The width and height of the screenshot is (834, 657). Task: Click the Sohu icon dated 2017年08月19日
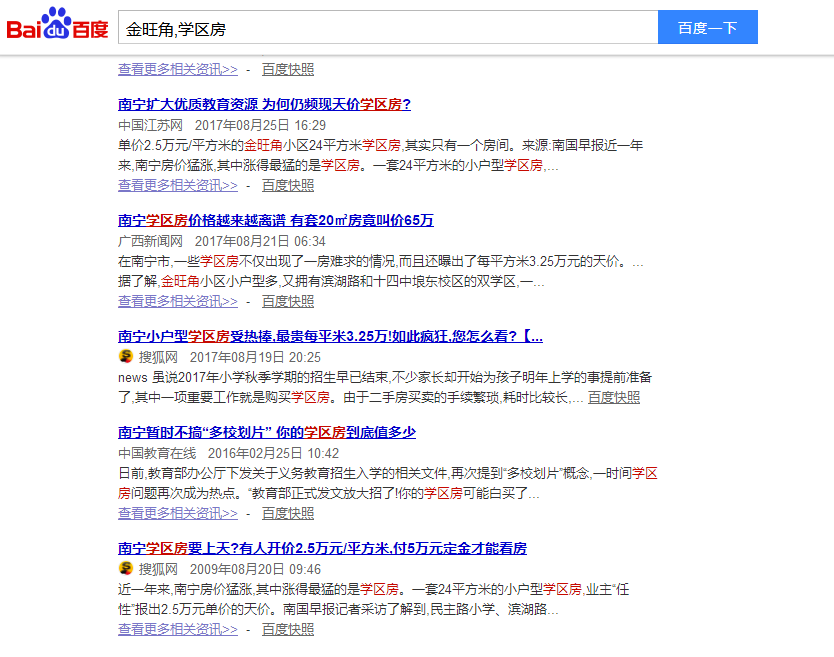click(x=126, y=357)
